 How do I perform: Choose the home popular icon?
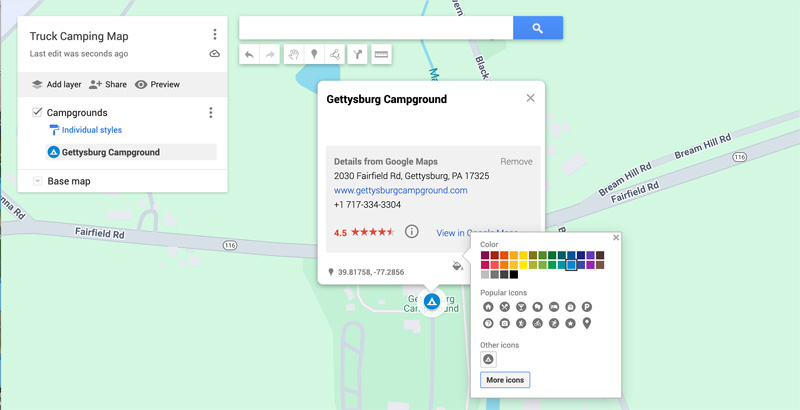488,307
